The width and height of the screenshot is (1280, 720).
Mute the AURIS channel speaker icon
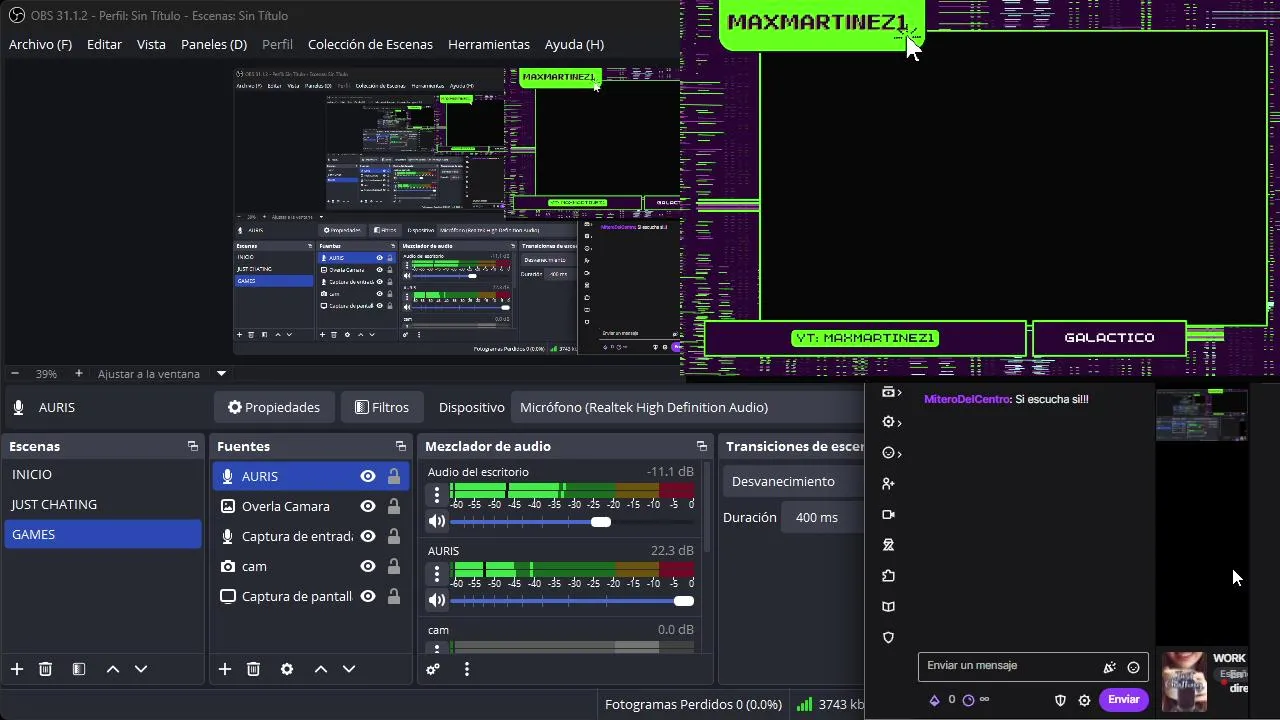click(x=437, y=600)
